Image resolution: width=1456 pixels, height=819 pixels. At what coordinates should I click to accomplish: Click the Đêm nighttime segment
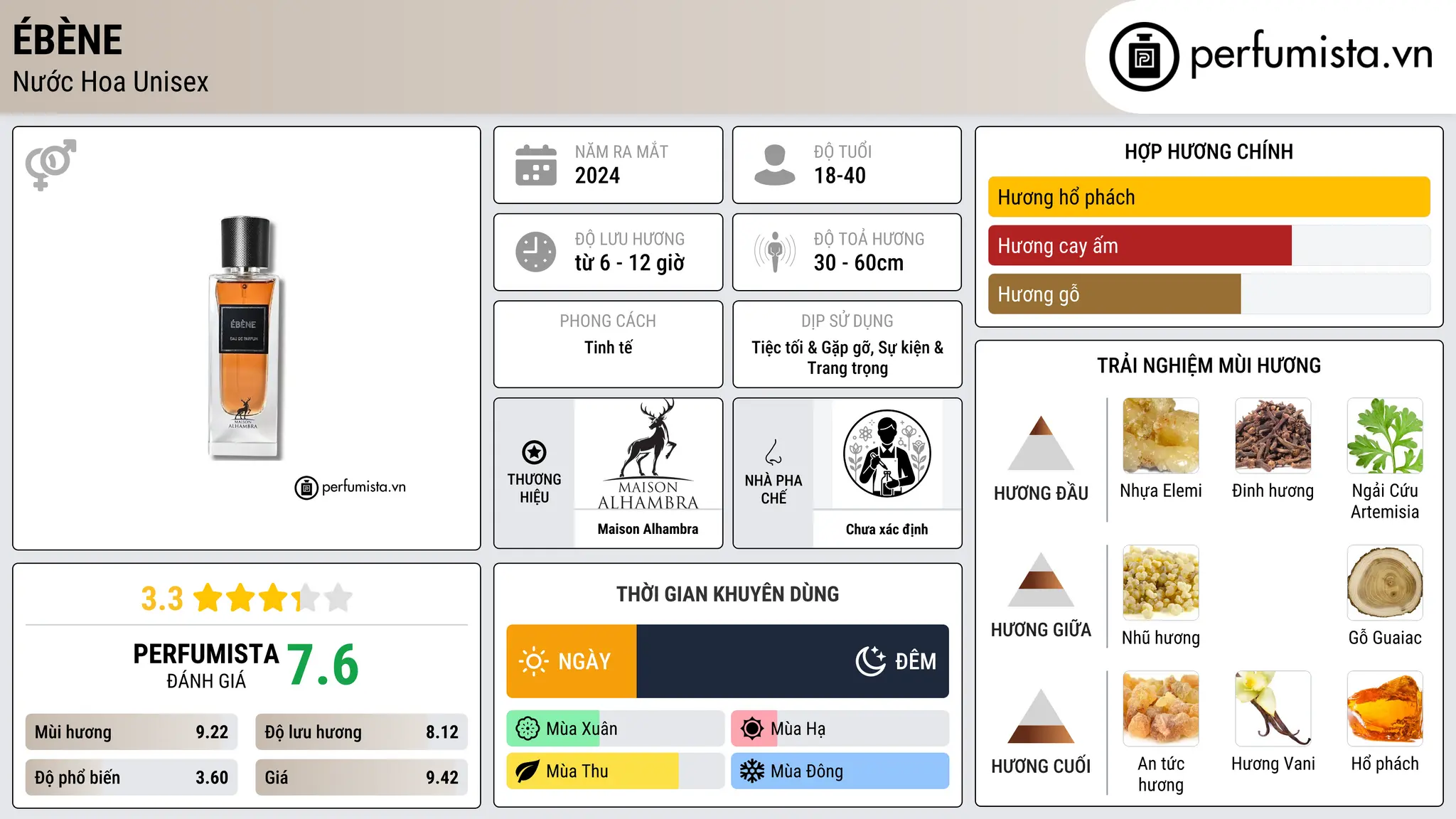pyautogui.click(x=793, y=661)
